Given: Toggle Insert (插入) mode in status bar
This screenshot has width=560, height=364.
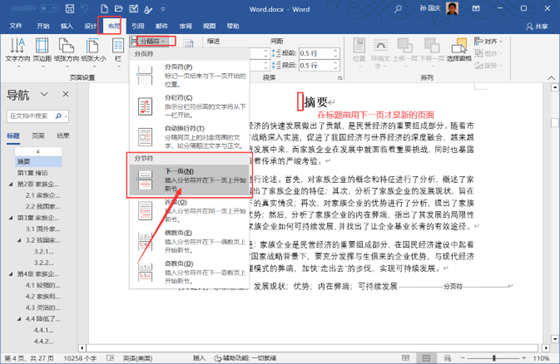Looking at the screenshot, I should [x=199, y=358].
